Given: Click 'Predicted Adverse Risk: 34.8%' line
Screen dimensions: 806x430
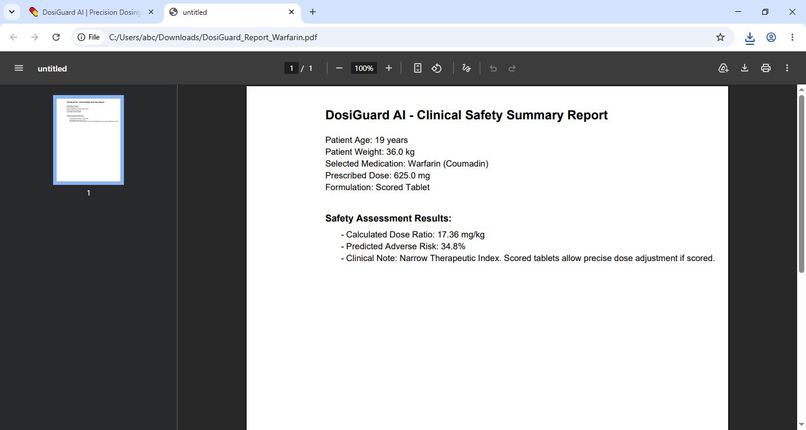Looking at the screenshot, I should 403,246.
